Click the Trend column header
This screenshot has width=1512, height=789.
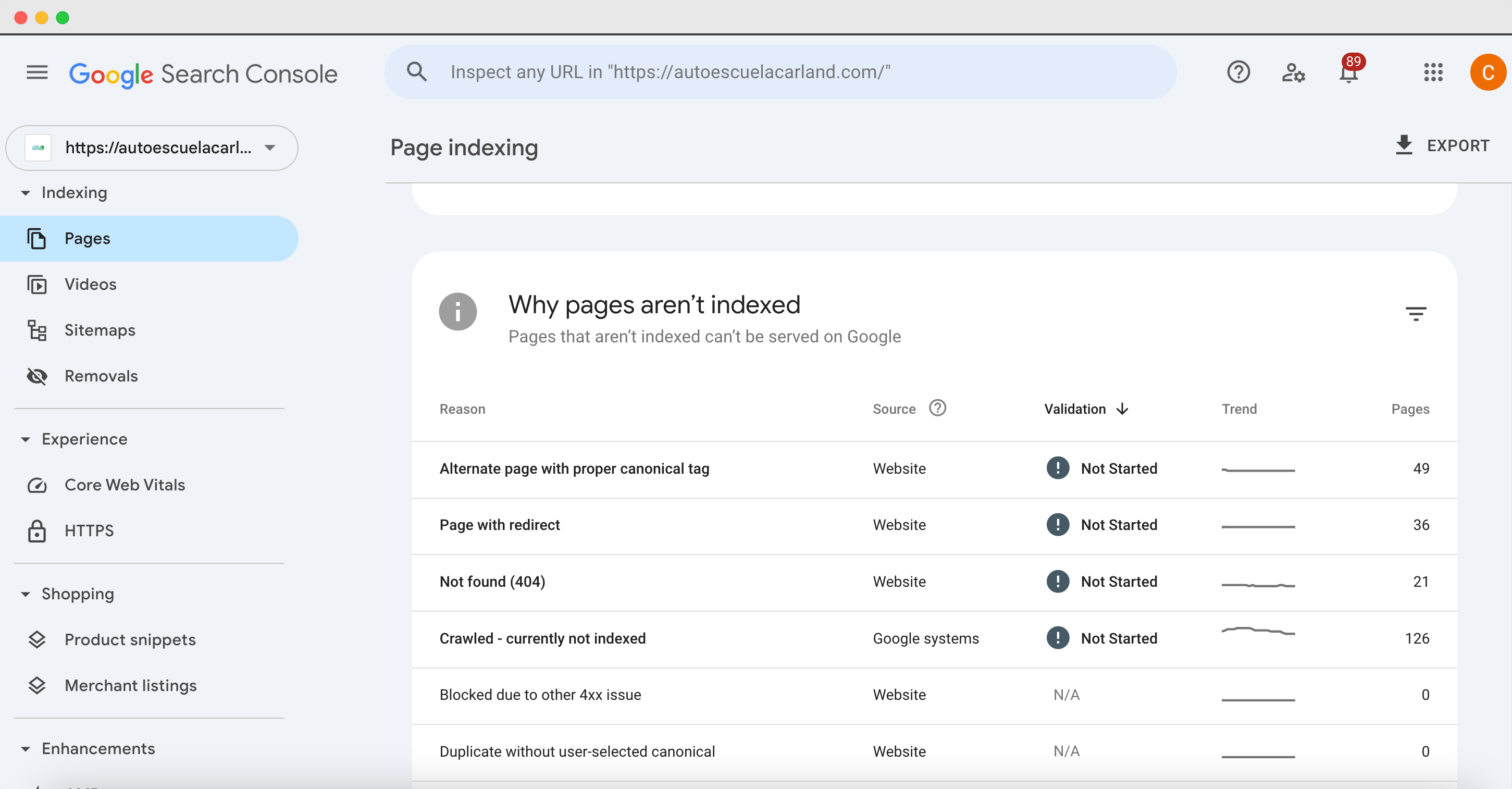(1239, 409)
